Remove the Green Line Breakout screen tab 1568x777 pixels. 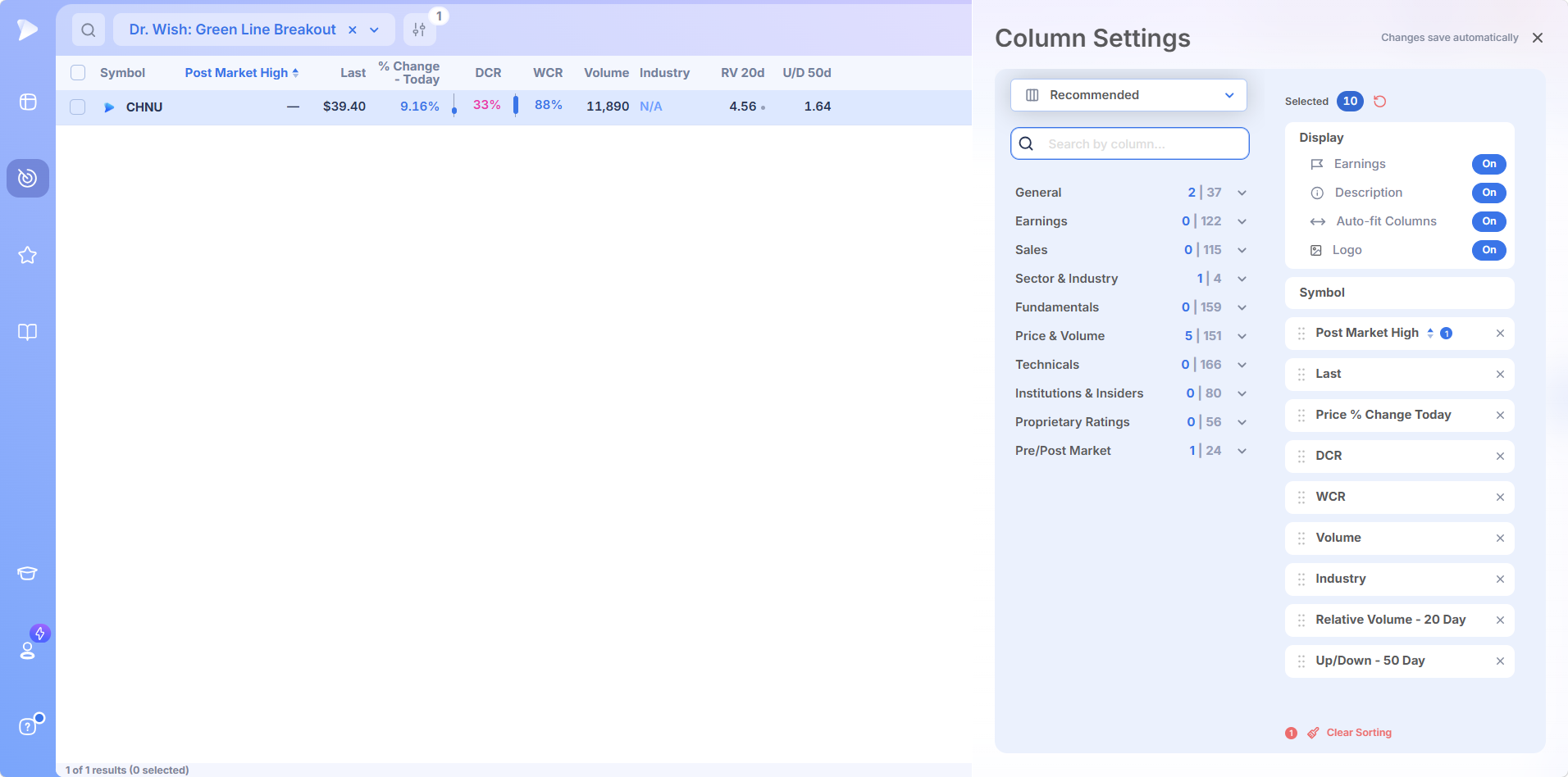[x=353, y=30]
